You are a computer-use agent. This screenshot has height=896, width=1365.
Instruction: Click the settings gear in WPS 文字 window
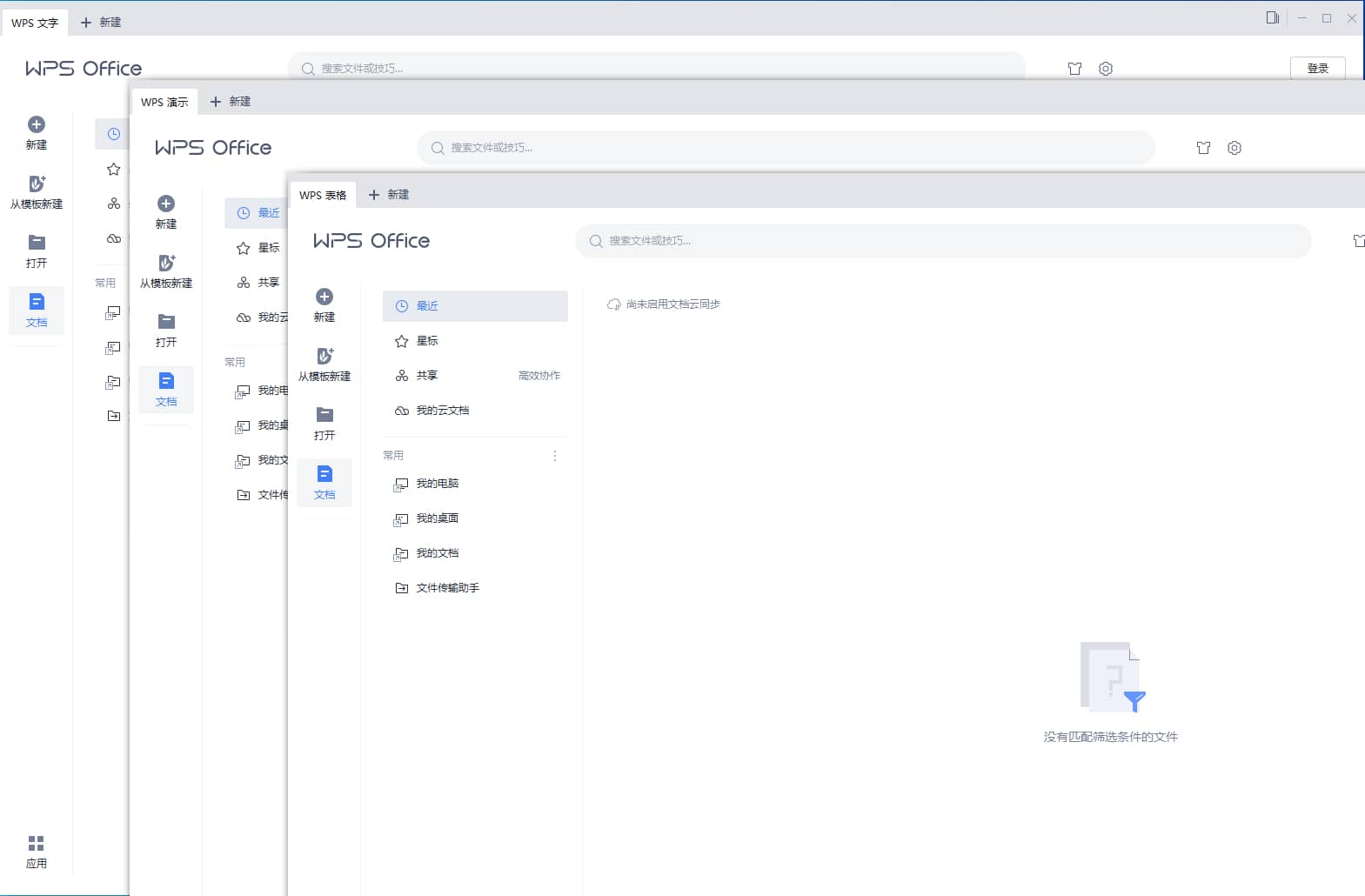pos(1106,69)
